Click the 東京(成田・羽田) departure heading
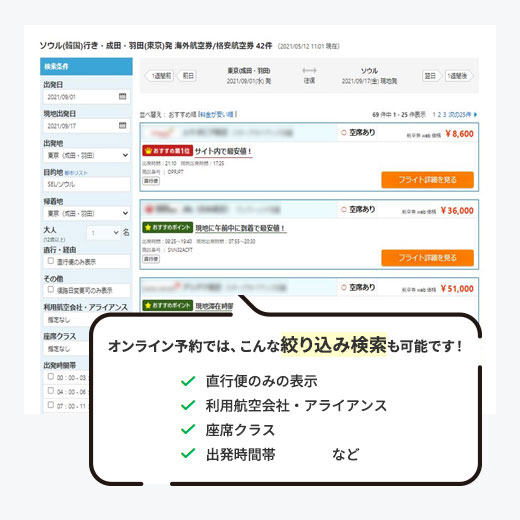520x520 pixels. pyautogui.click(x=249, y=71)
